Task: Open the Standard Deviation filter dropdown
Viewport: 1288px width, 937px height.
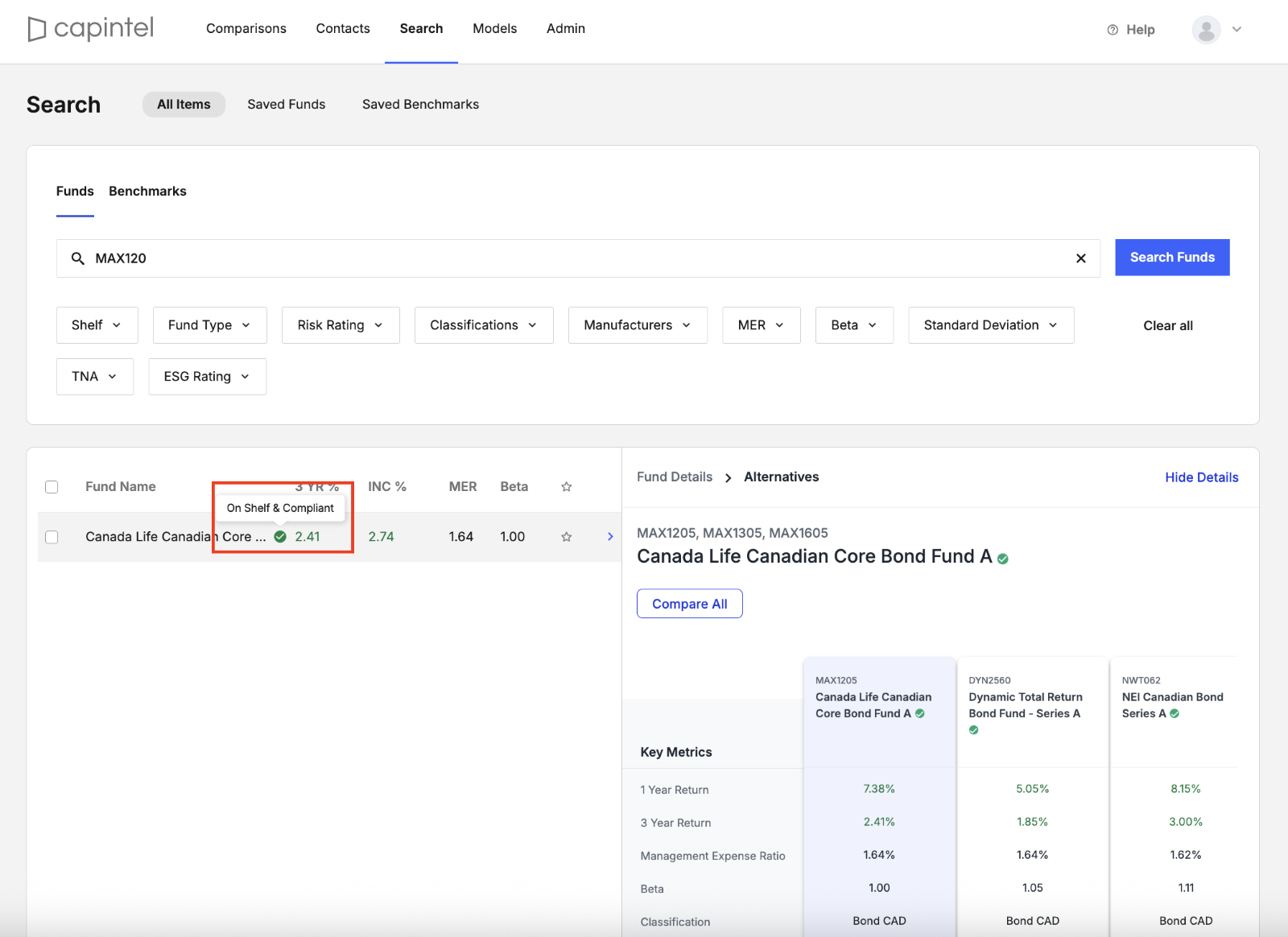Action: (991, 325)
